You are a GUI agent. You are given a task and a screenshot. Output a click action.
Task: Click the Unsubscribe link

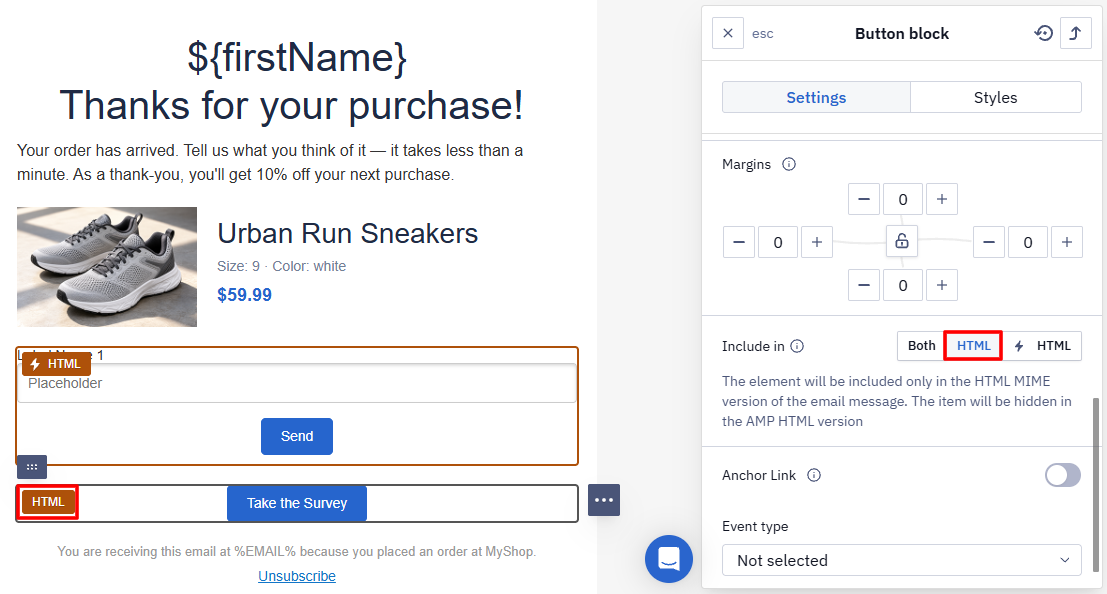click(297, 576)
